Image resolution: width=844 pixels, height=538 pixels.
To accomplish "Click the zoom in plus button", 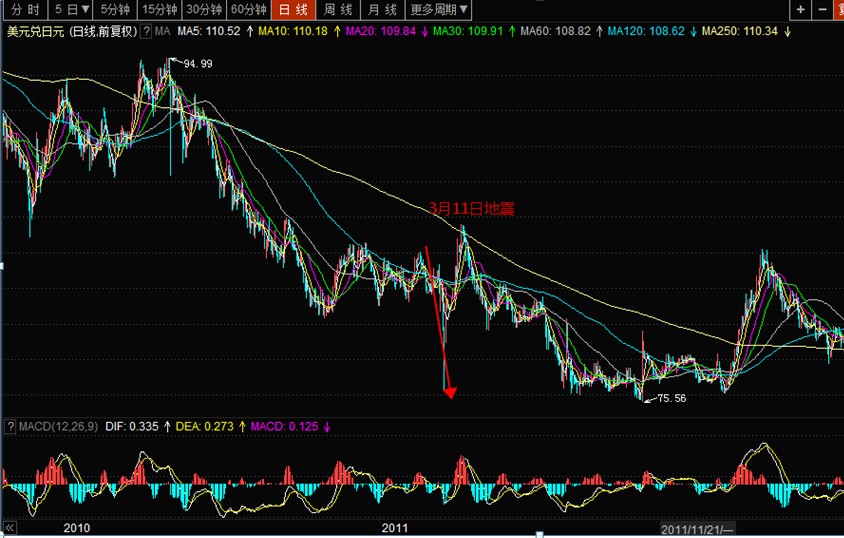I will (800, 10).
